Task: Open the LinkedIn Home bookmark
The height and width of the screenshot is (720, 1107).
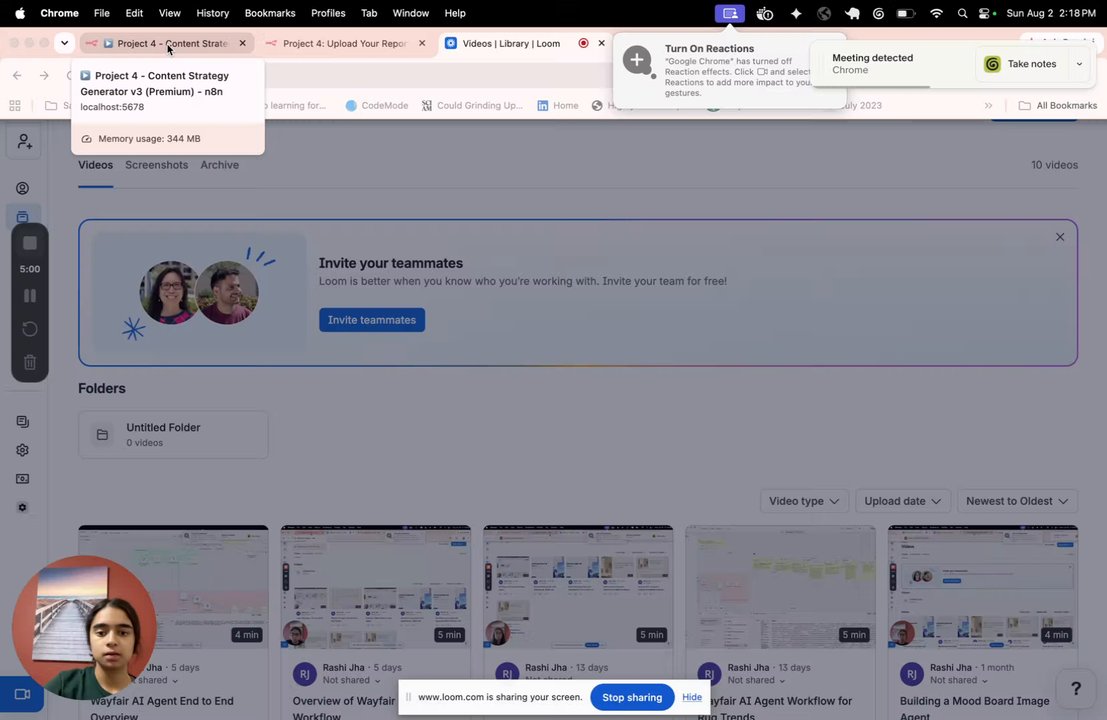Action: 558,105
